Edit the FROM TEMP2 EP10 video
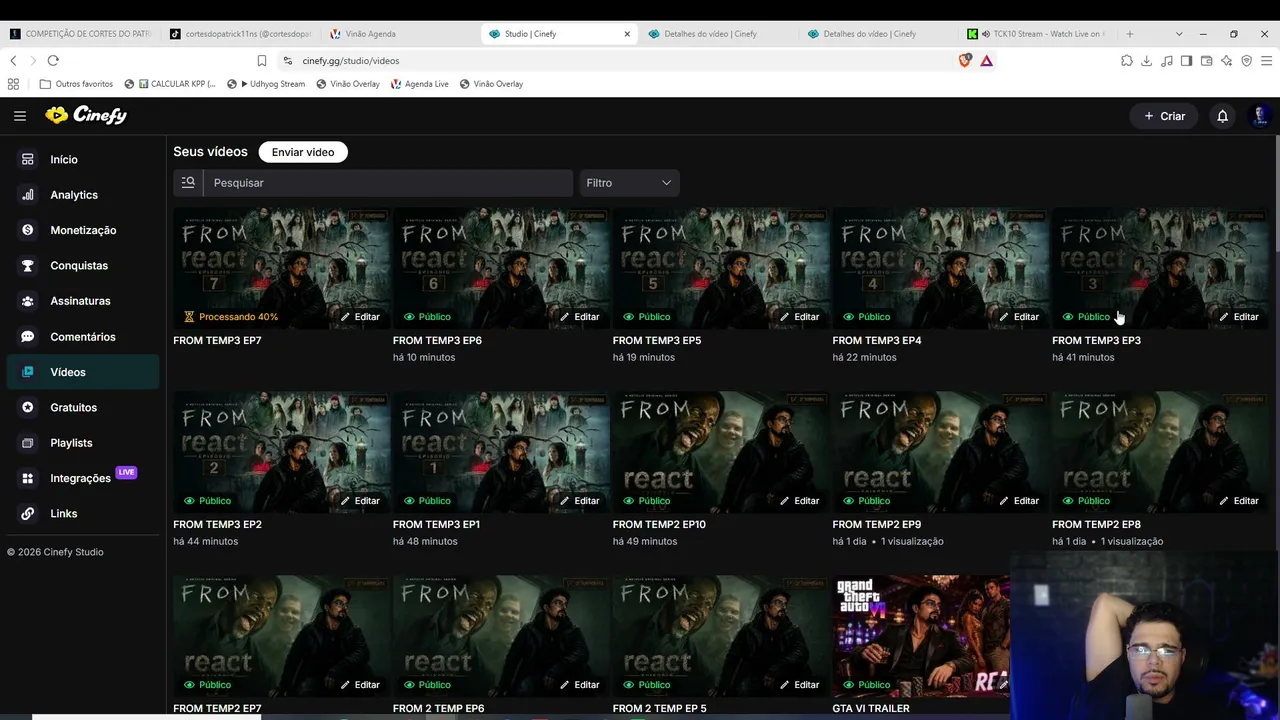1280x720 pixels. pos(799,501)
